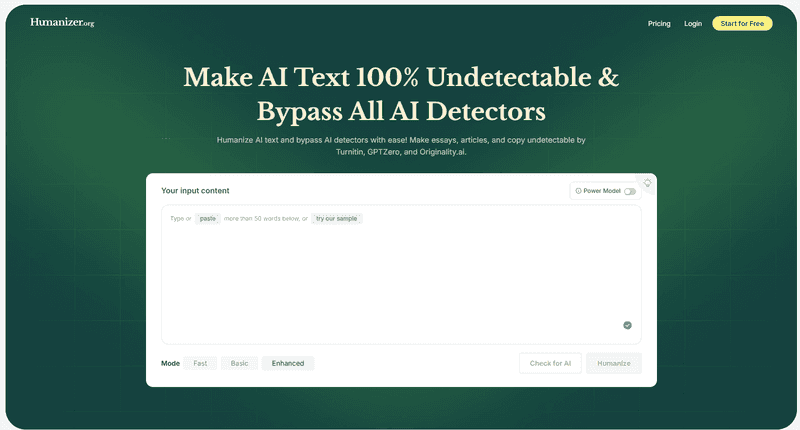The image size is (800, 430).
Task: Click the Mode label
Action: [x=170, y=363]
